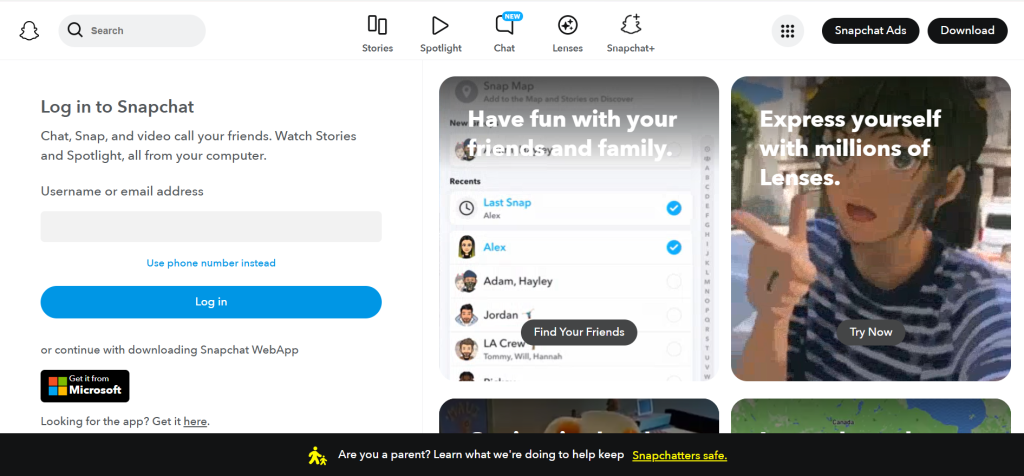
Task: Toggle the Last Snap checkmark
Action: click(673, 208)
